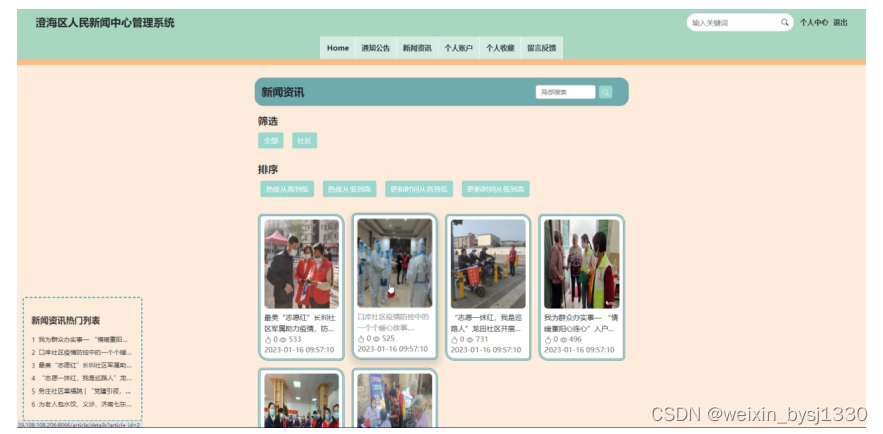Open the volunteers in red vests thumbnail

pos(302,263)
